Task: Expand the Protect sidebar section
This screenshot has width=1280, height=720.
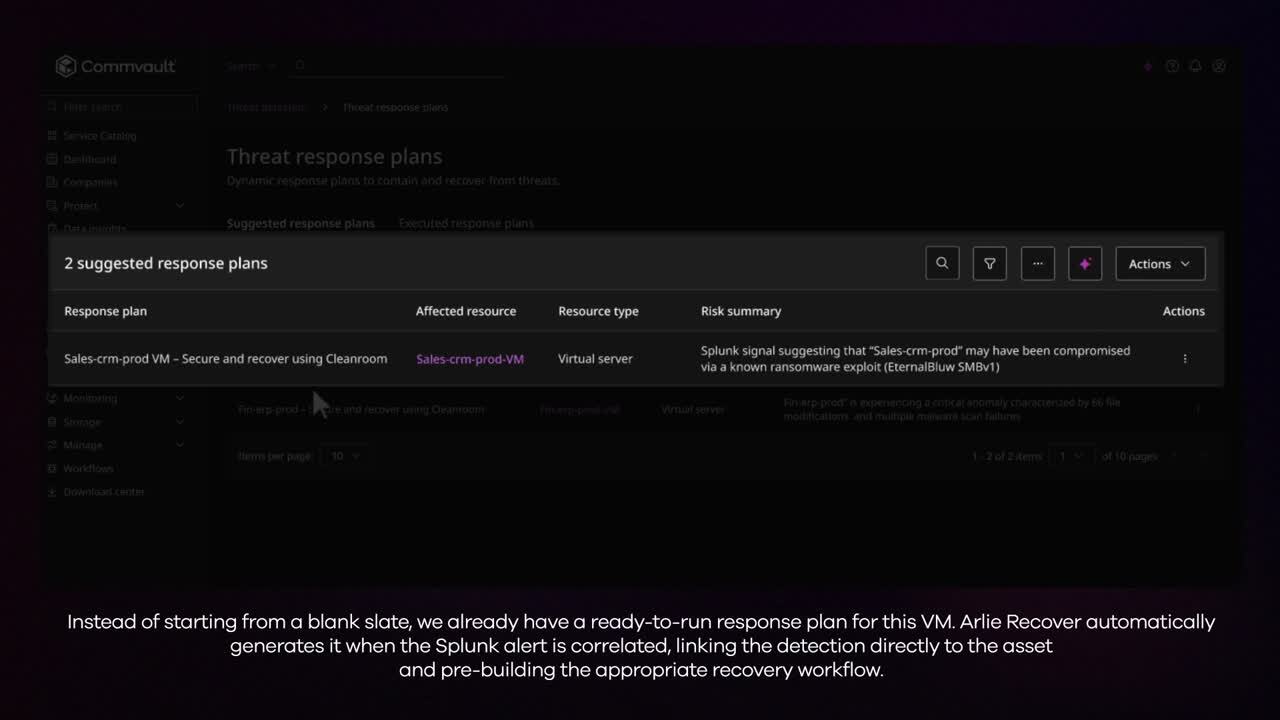Action: [180, 206]
